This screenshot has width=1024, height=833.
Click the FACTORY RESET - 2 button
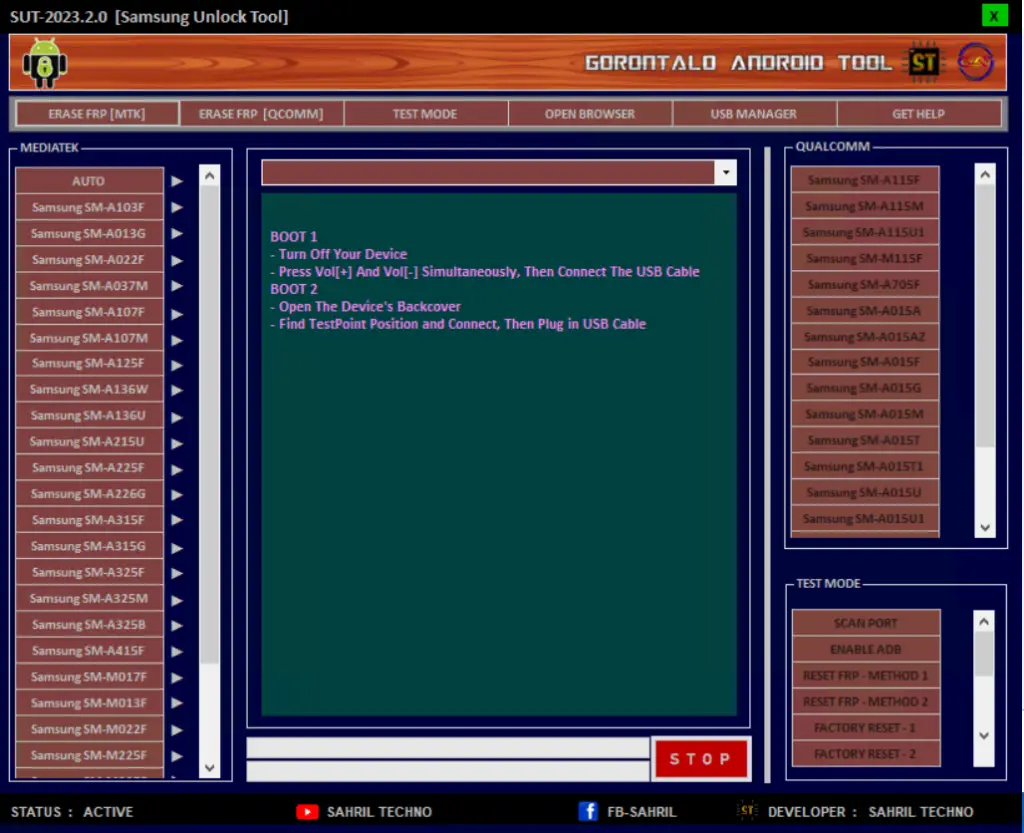866,754
